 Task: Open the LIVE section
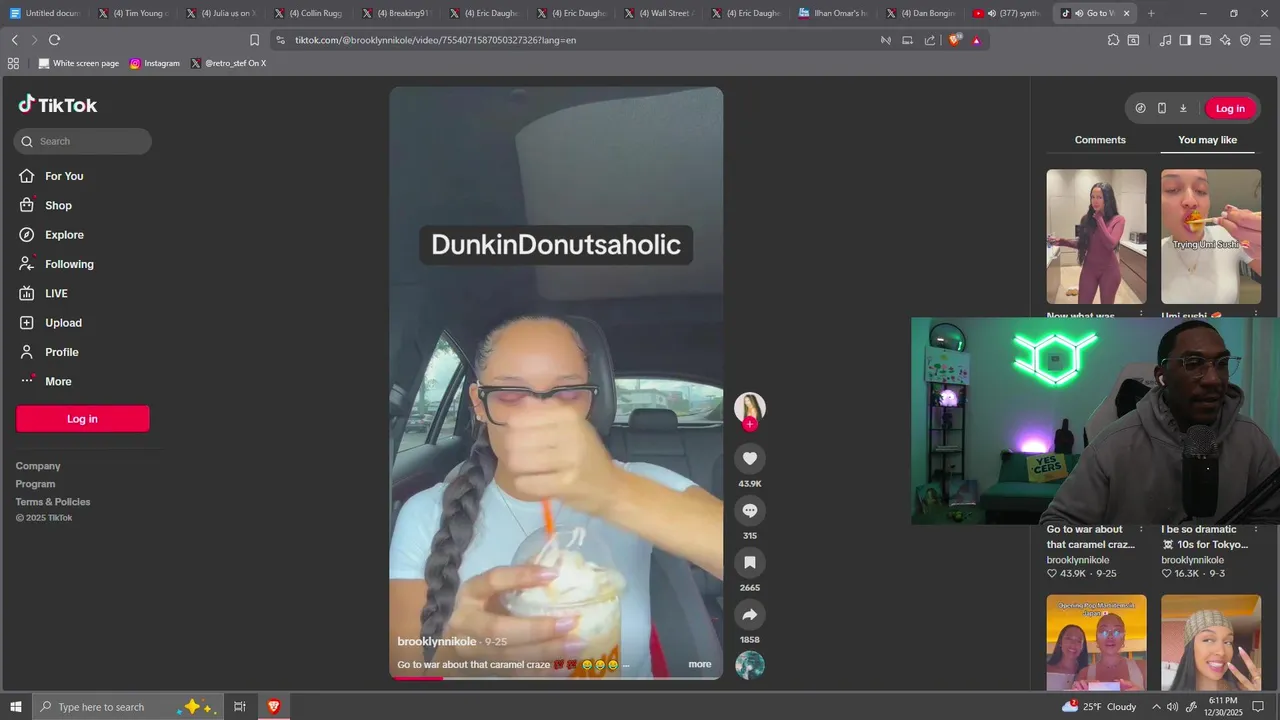coord(56,293)
